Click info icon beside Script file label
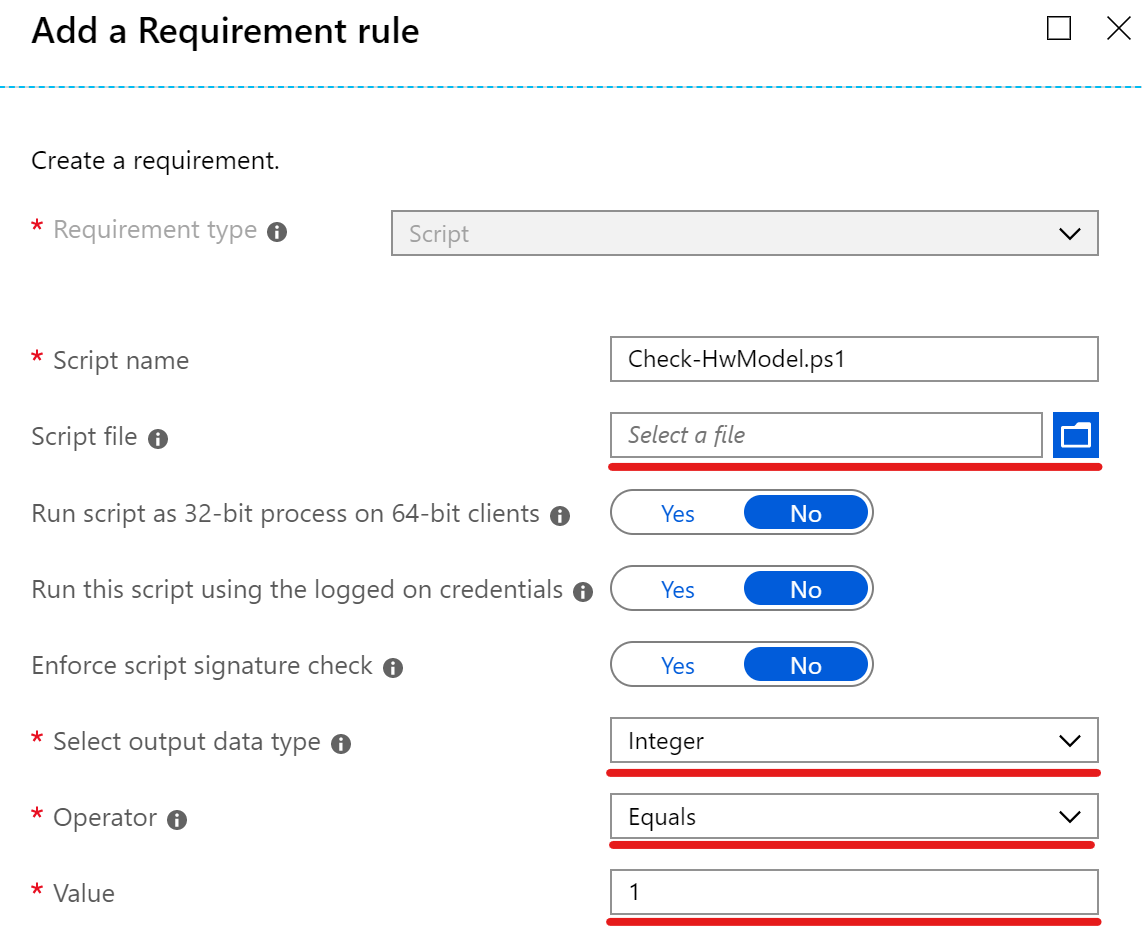Viewport: 1142px width, 951px height. click(157, 439)
